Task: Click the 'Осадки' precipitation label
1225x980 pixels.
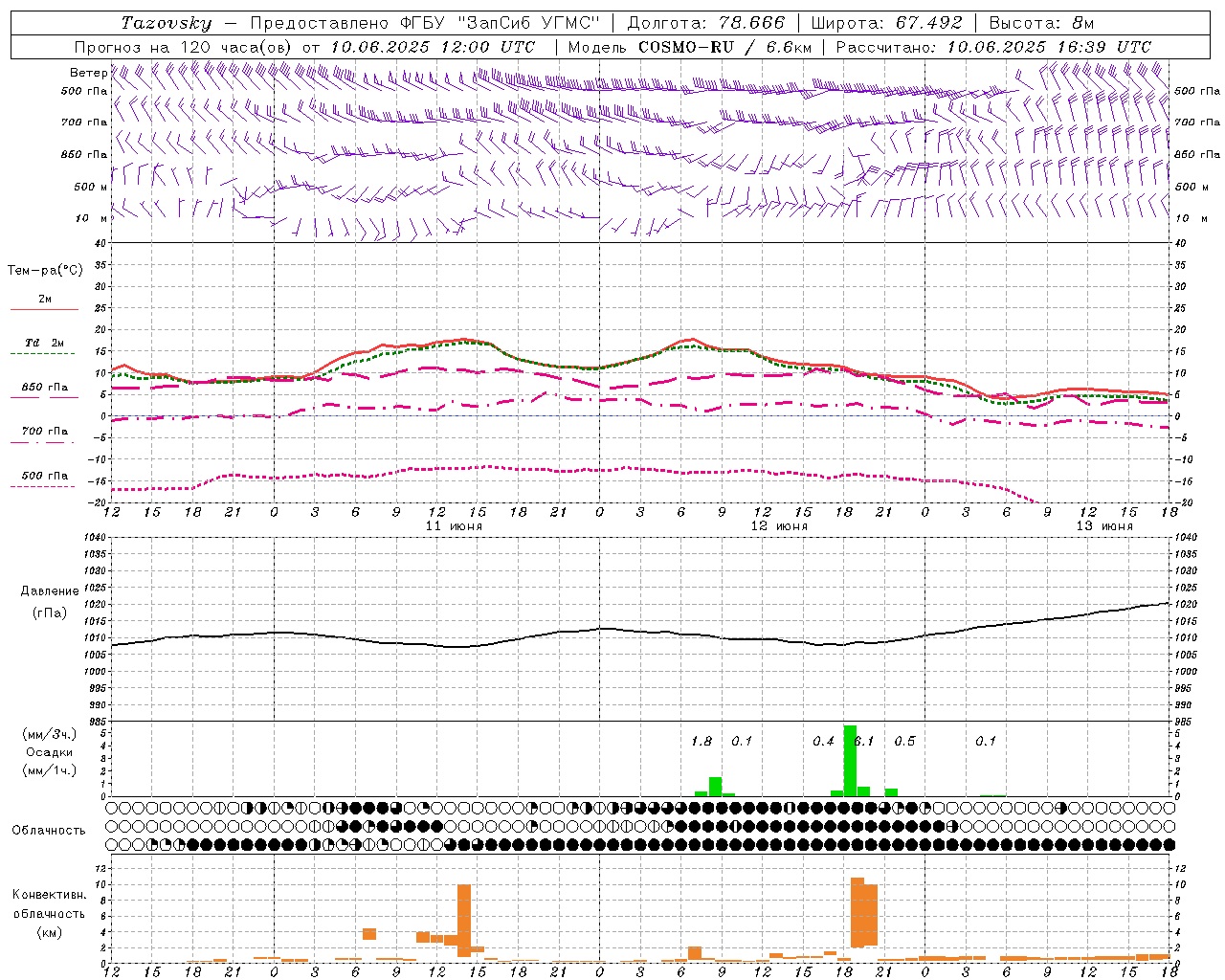Action: pos(50,752)
